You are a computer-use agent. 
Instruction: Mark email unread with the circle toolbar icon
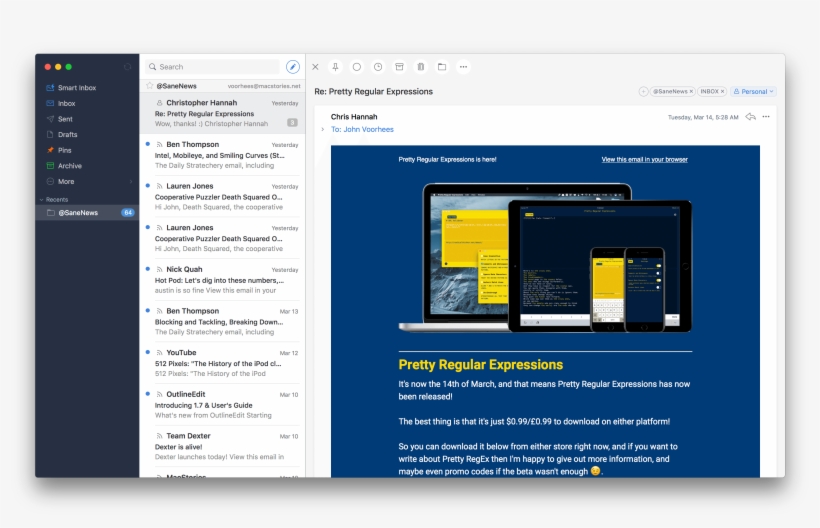[357, 67]
